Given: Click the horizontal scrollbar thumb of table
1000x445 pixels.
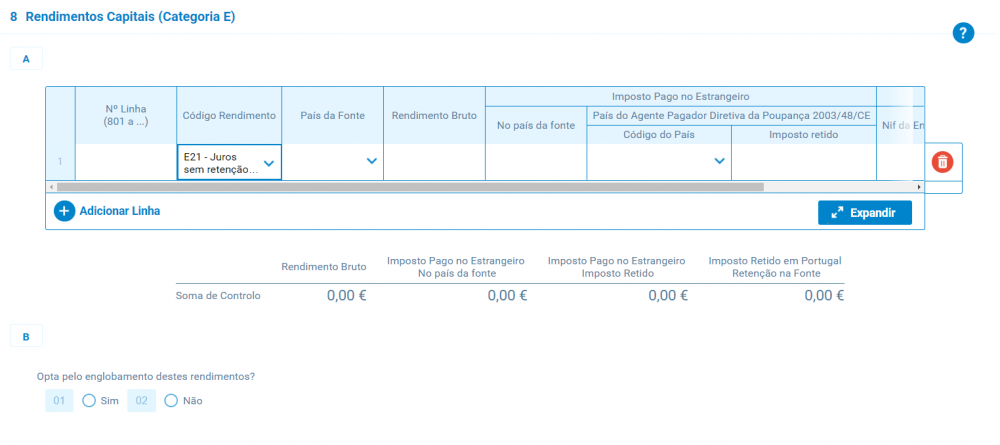Looking at the screenshot, I should [410, 187].
